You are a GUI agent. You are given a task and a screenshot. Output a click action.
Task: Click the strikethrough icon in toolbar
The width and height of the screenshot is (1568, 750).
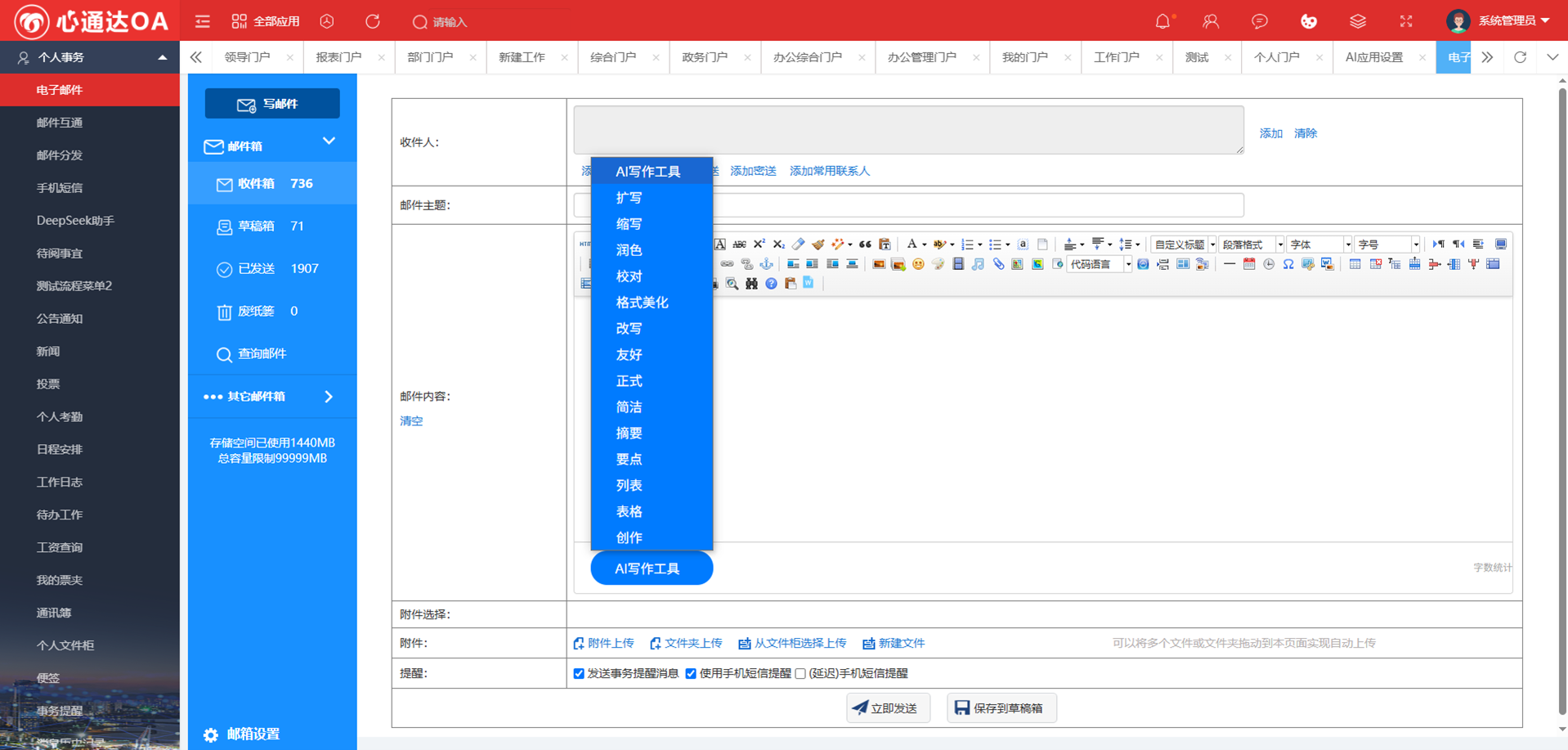(x=739, y=244)
